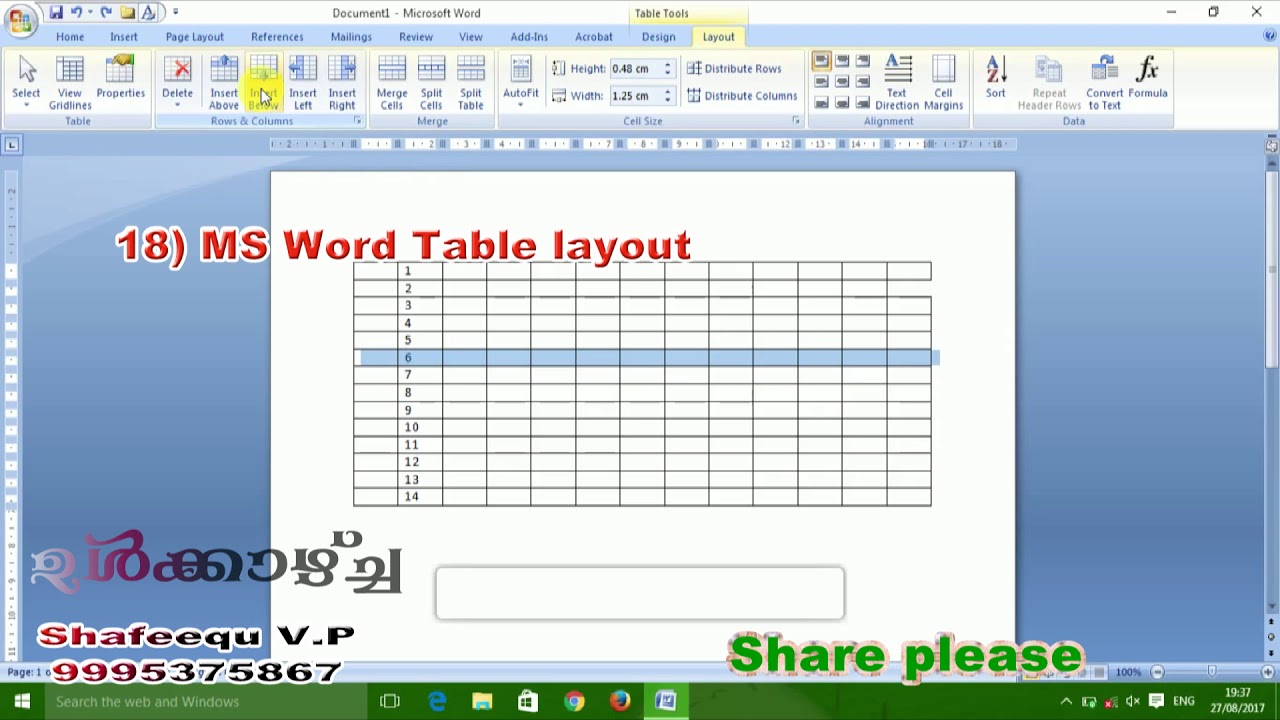The image size is (1280, 720).
Task: Set Align Bottom Right cell alignment
Action: [863, 102]
